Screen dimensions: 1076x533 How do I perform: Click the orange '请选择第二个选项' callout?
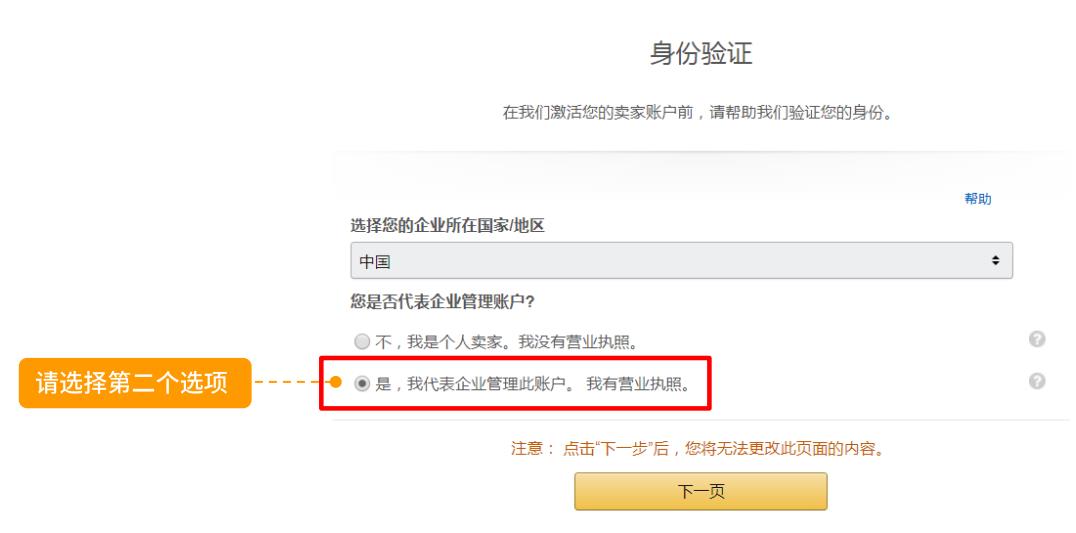[134, 383]
